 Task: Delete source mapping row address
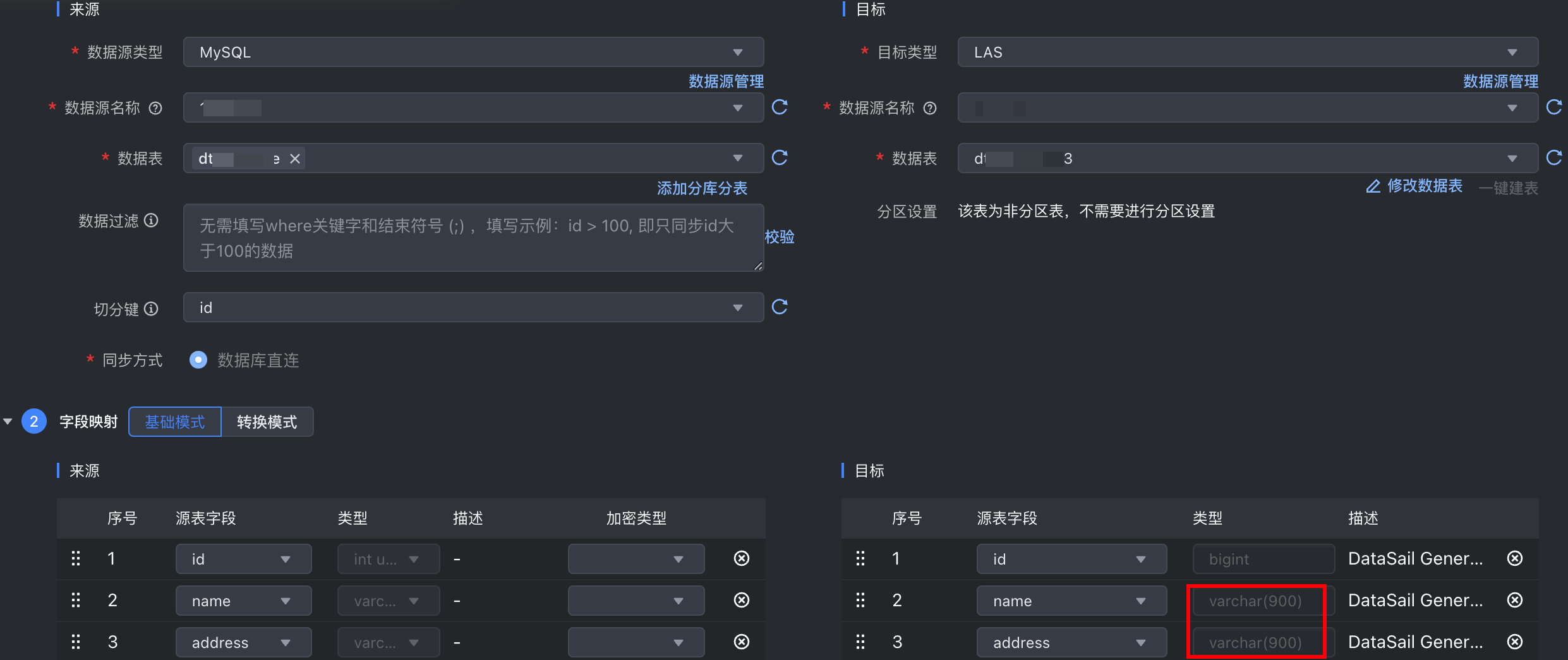pos(742,642)
